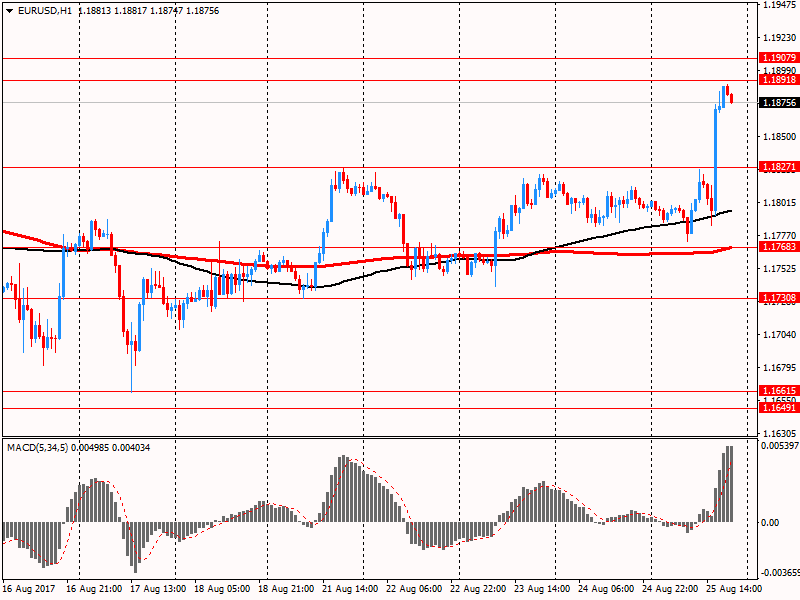The height and width of the screenshot is (600, 800).
Task: Select the EURUSD,H1 chart title text
Action: 45,11
